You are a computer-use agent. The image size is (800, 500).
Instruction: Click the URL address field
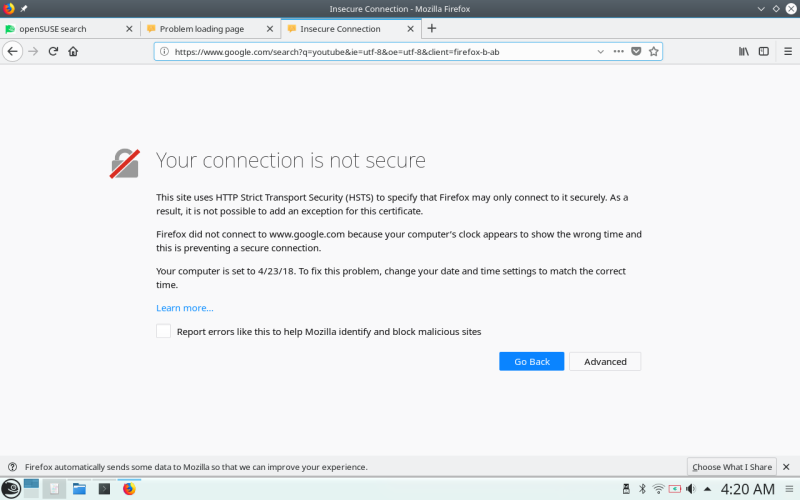tap(380, 51)
